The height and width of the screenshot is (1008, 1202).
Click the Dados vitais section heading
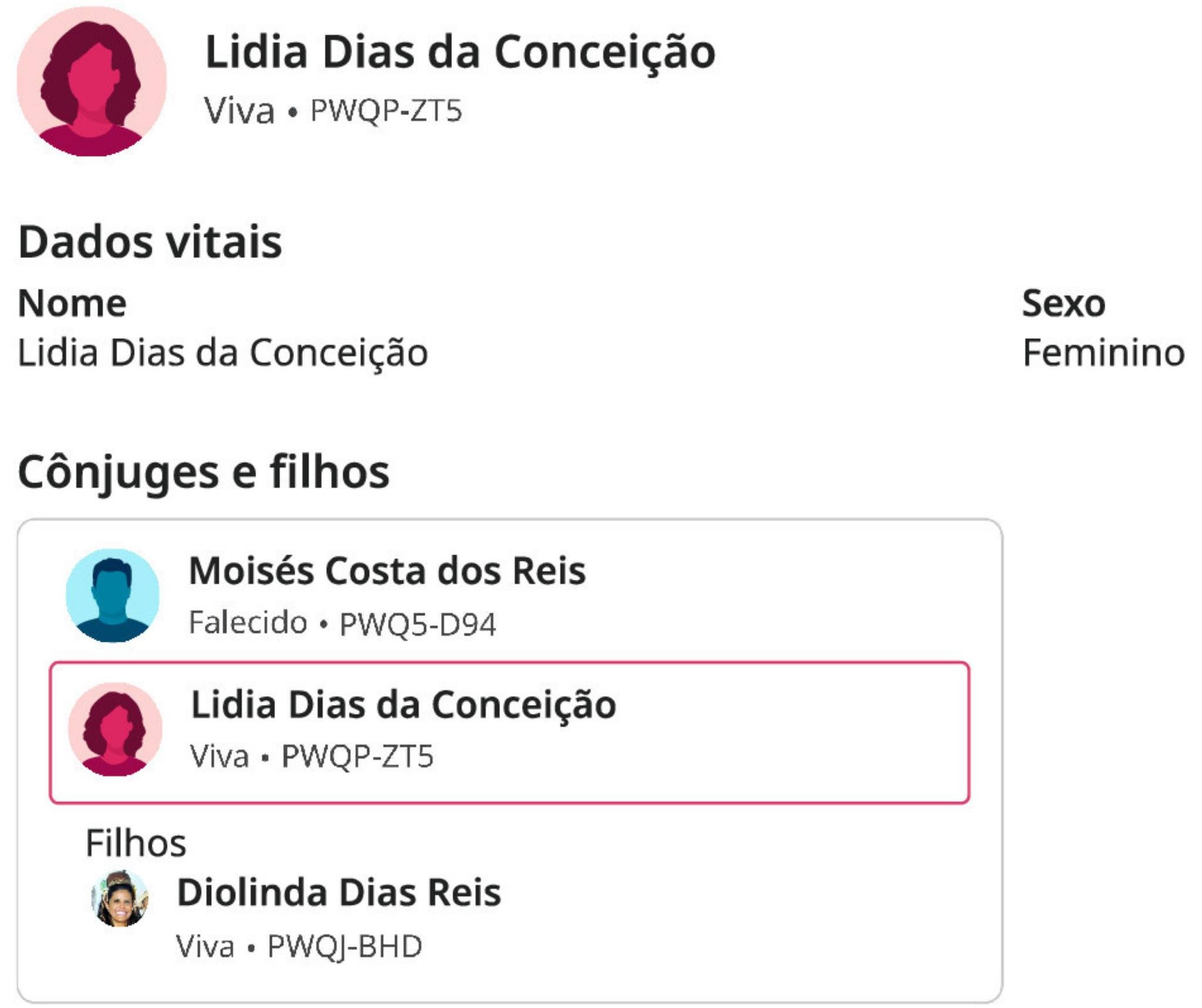point(150,241)
